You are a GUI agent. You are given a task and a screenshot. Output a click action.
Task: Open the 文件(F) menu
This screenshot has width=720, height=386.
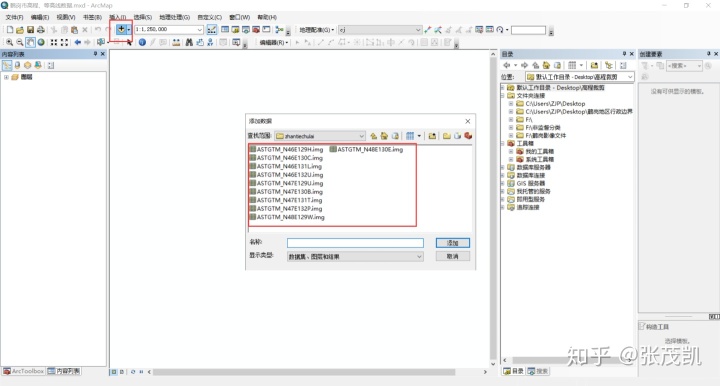tap(14, 17)
